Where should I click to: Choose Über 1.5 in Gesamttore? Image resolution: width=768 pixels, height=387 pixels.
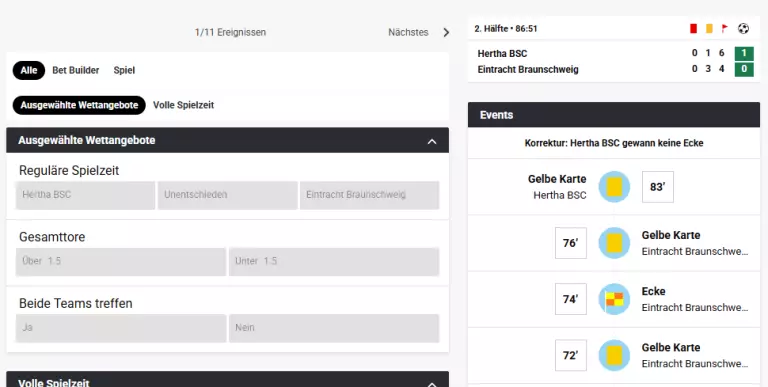[121, 262]
